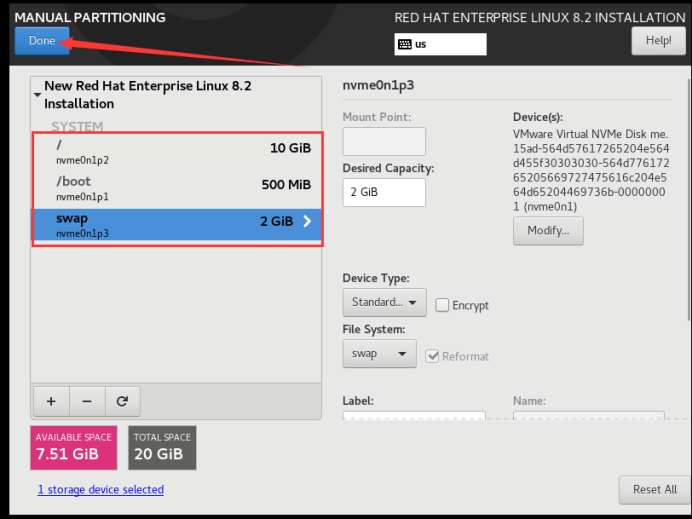Open the Help! button
692x519 pixels.
coord(658,41)
